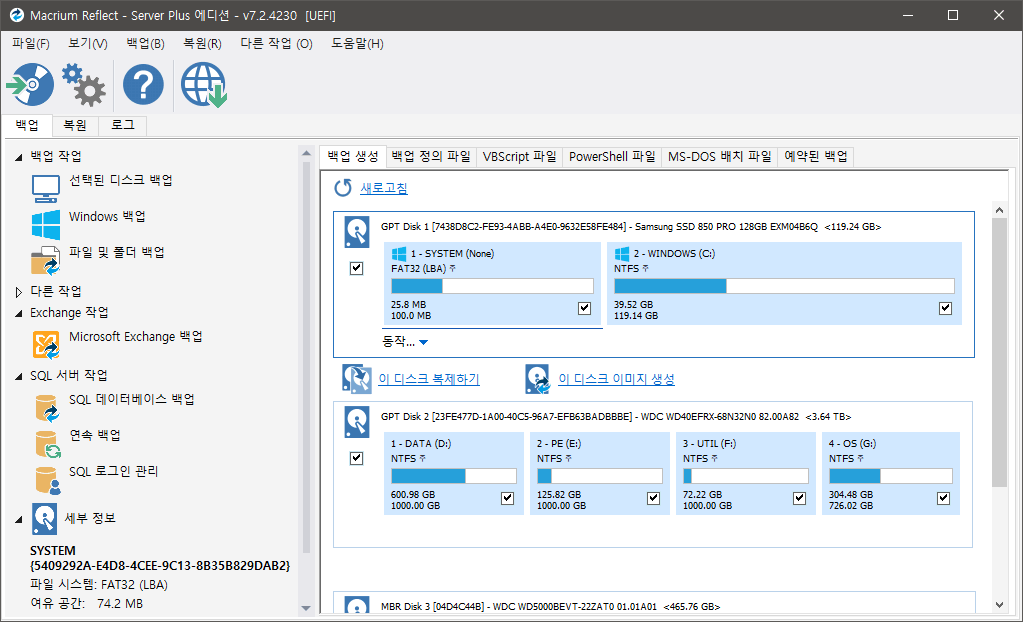
Task: Open the 파일(F) menu
Action: pyautogui.click(x=31, y=44)
